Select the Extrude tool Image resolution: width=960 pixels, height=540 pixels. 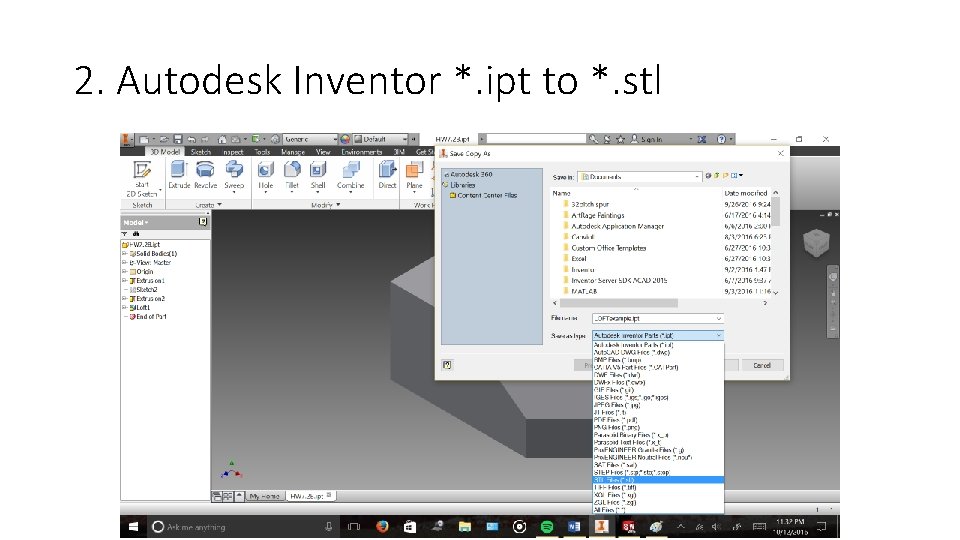[179, 175]
